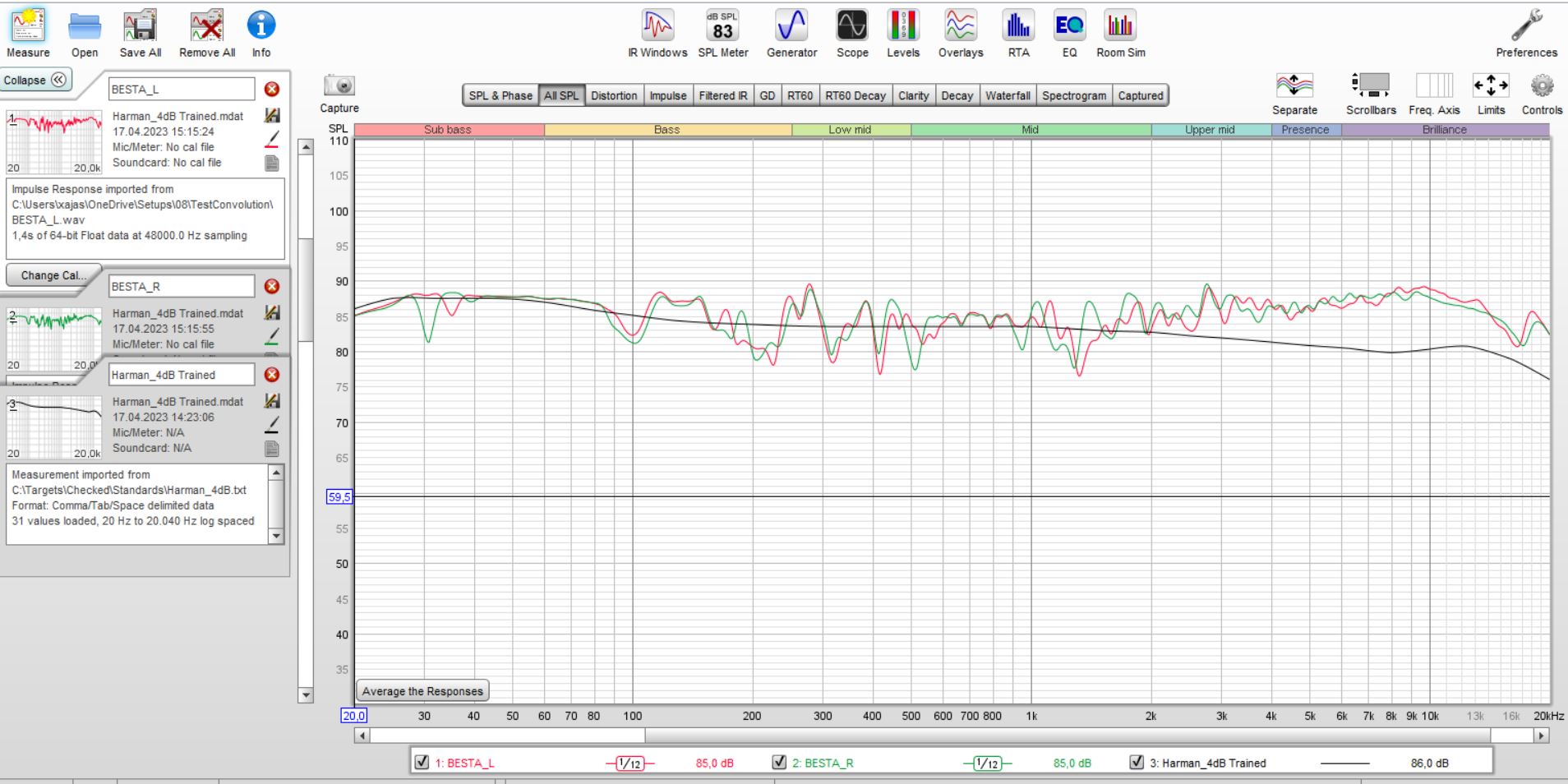Change BESTA_R trace colour via green pencil
The image size is (1568, 784).
click(x=272, y=337)
